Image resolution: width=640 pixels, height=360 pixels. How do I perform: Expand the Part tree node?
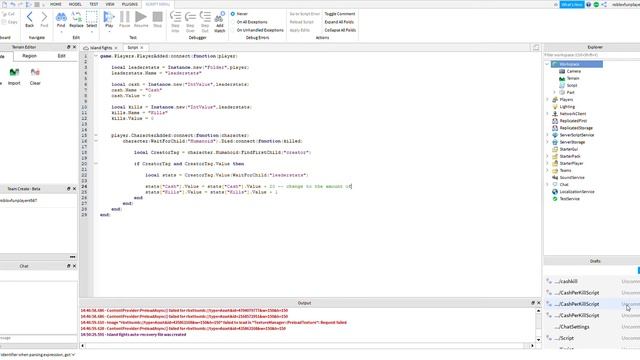(554, 92)
